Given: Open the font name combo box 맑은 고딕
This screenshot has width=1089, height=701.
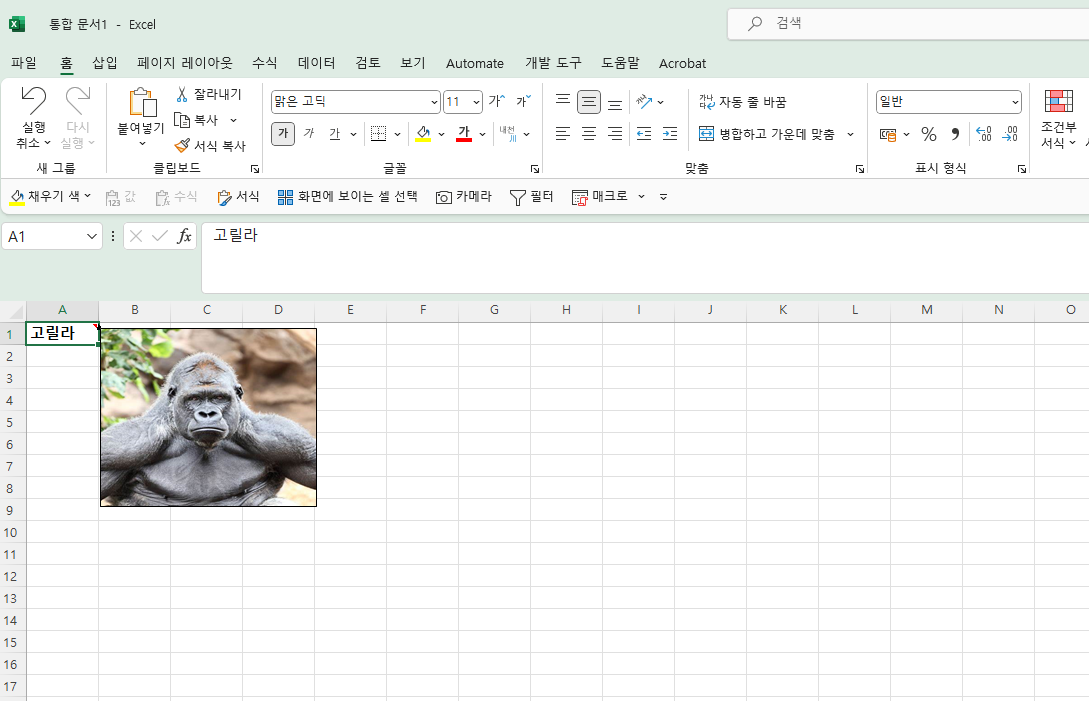Looking at the screenshot, I should coord(355,102).
